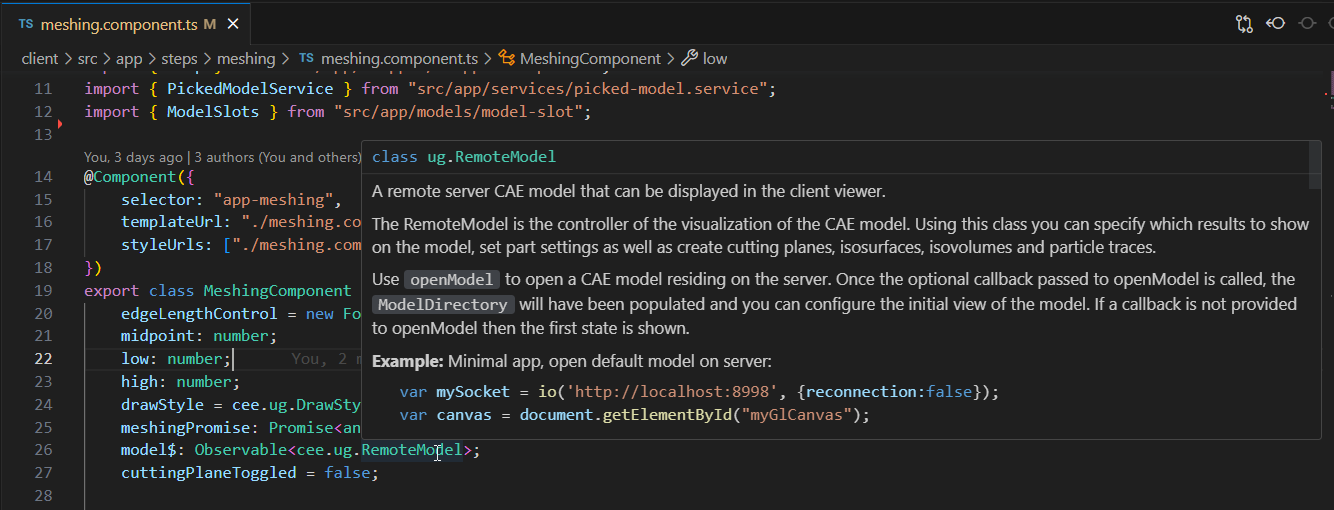Open the src breadcrumb segment

tap(87, 59)
